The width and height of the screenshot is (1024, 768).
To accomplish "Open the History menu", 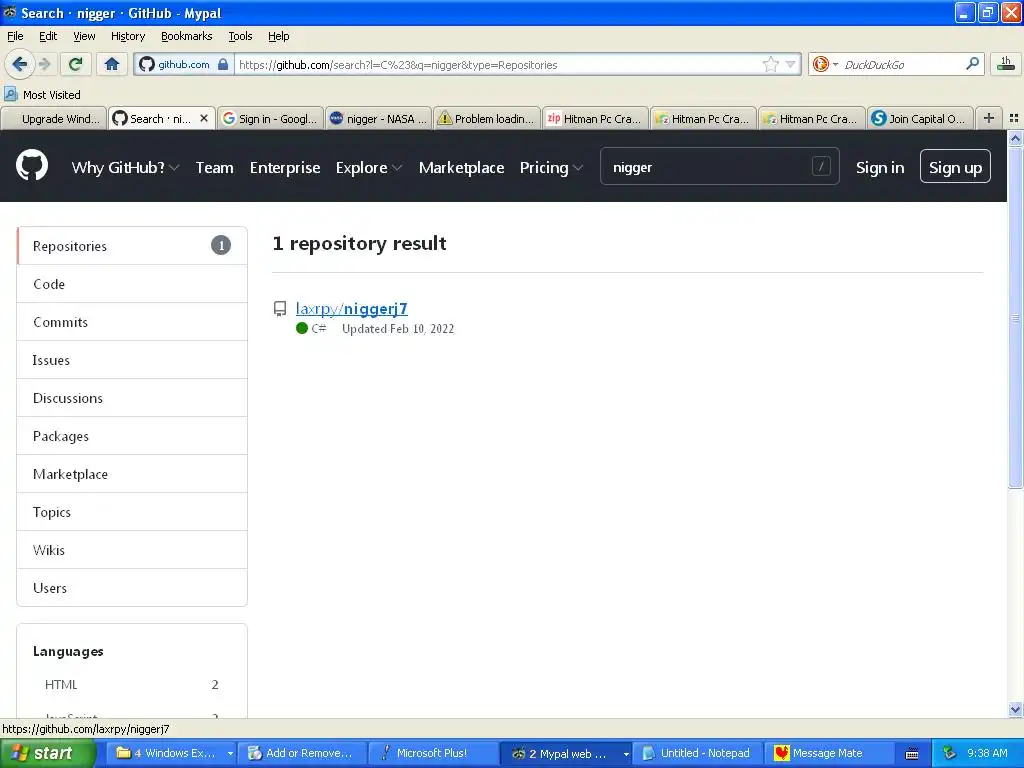I will (128, 36).
